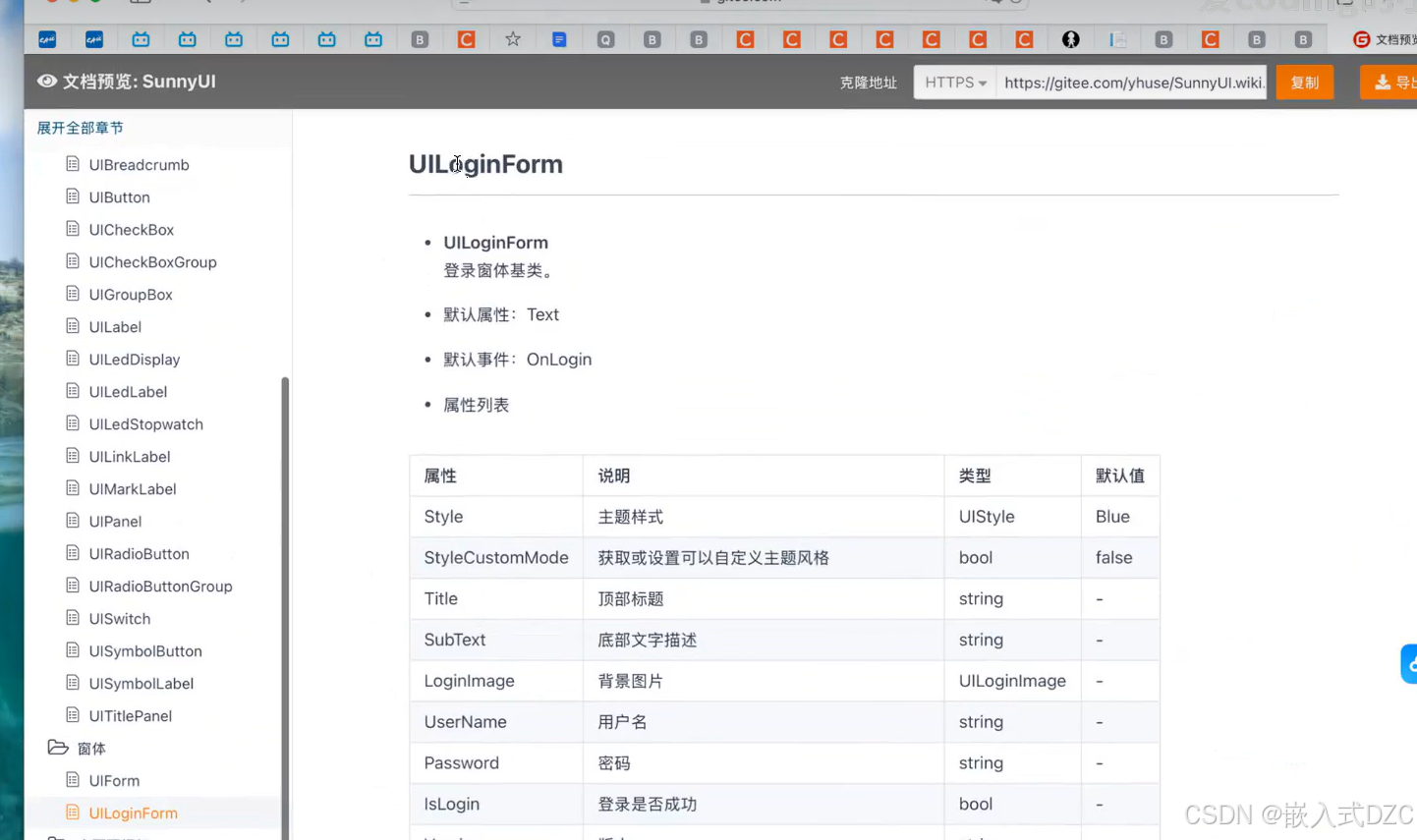This screenshot has width=1417, height=840.
Task: Click the orange download export button
Action: pyautogui.click(x=1389, y=83)
